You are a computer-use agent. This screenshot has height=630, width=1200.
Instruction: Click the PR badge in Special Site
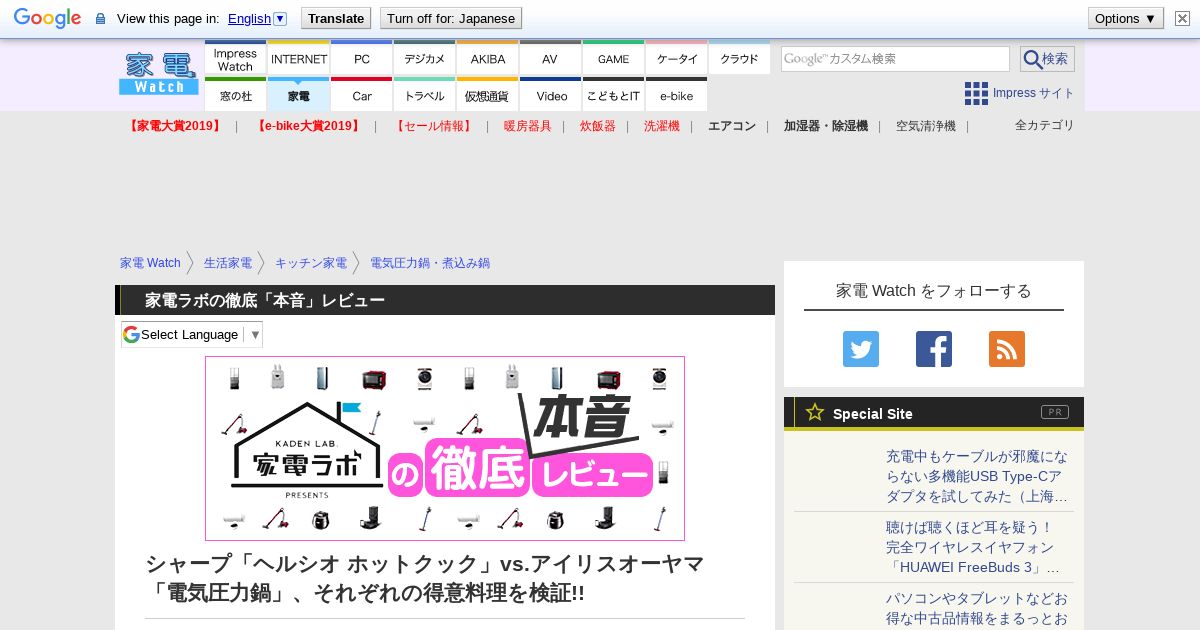(1055, 412)
